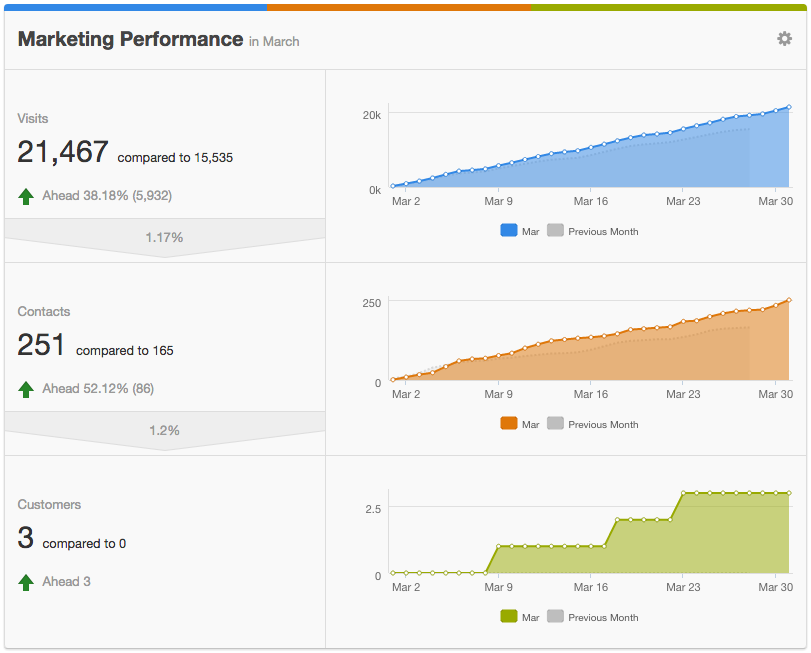Click the 'in March' subtitle
The width and height of the screenshot is (811, 653).
pyautogui.click(x=274, y=41)
